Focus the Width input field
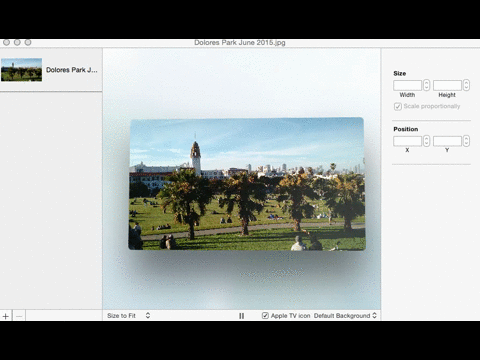Image resolution: width=480 pixels, height=360 pixels. click(407, 85)
